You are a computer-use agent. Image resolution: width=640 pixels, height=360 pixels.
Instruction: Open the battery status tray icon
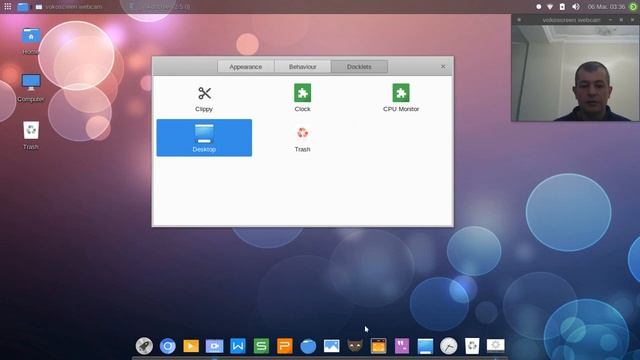pos(562,7)
